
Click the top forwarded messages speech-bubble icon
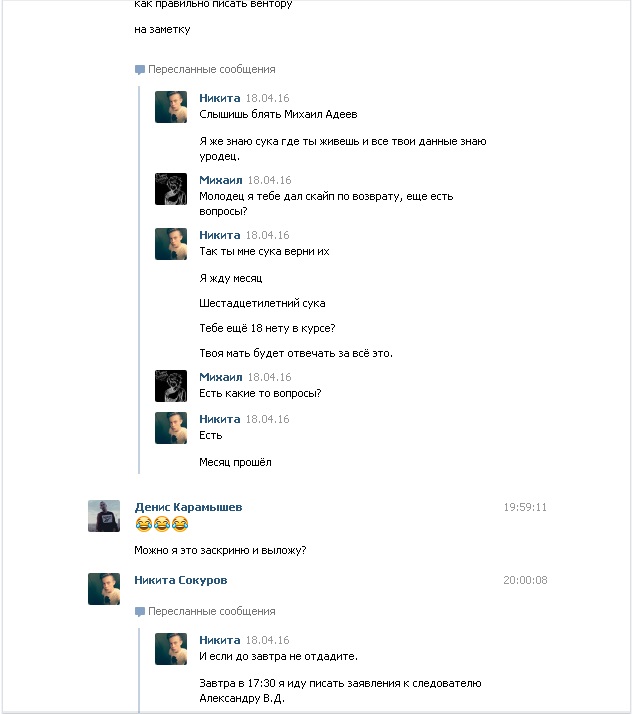coord(140,70)
